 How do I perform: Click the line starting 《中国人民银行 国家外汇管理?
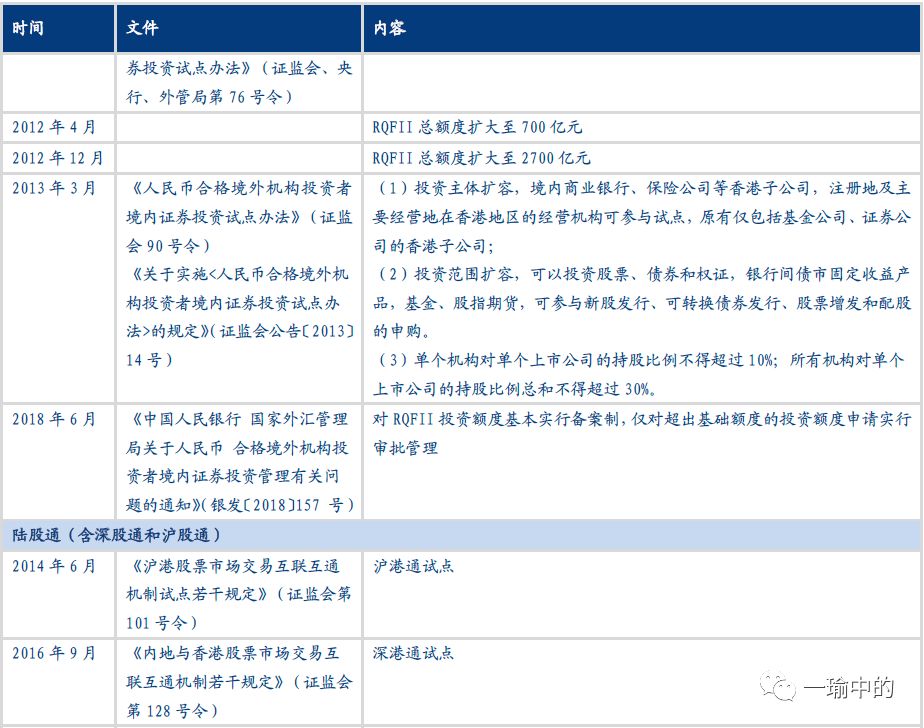click(x=238, y=419)
